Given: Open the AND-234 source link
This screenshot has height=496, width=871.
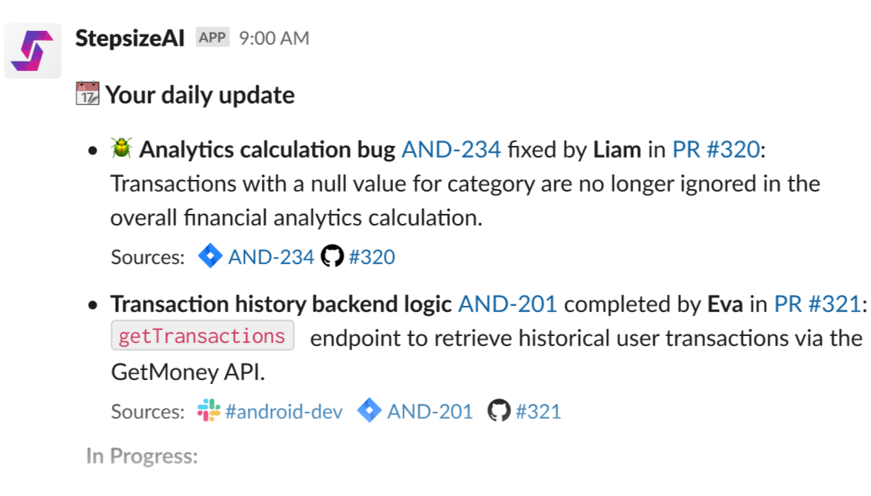Looking at the screenshot, I should (x=271, y=257).
